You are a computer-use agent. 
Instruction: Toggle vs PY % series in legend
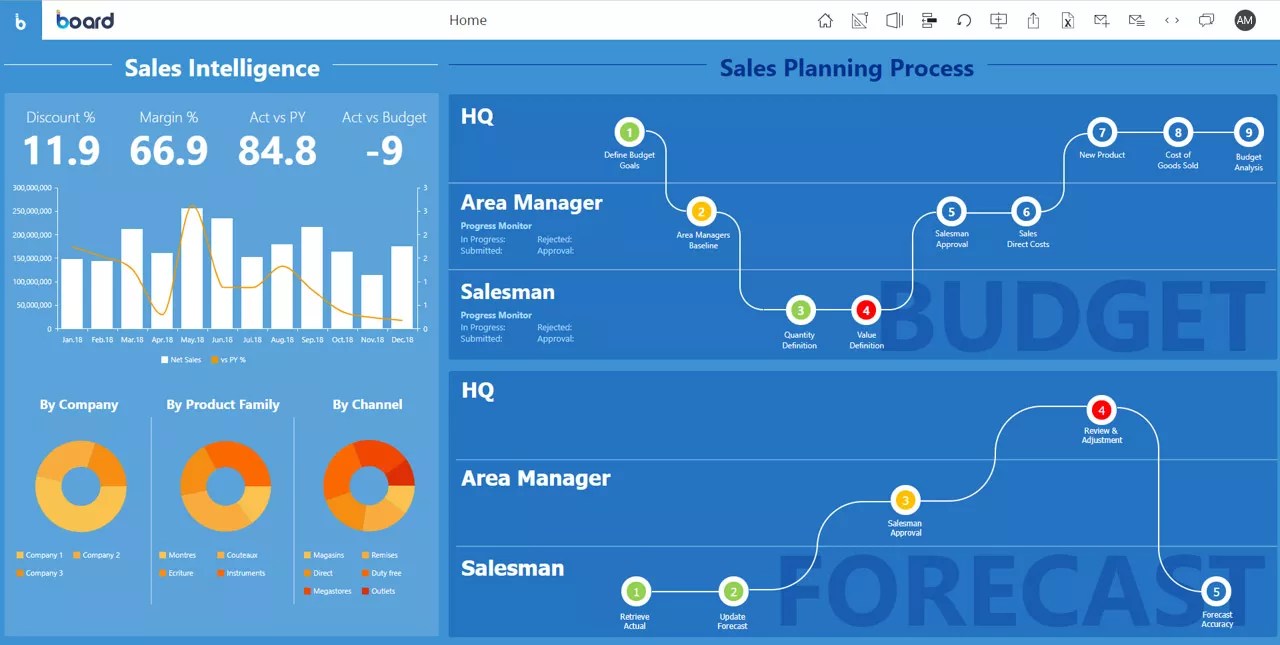tap(227, 359)
